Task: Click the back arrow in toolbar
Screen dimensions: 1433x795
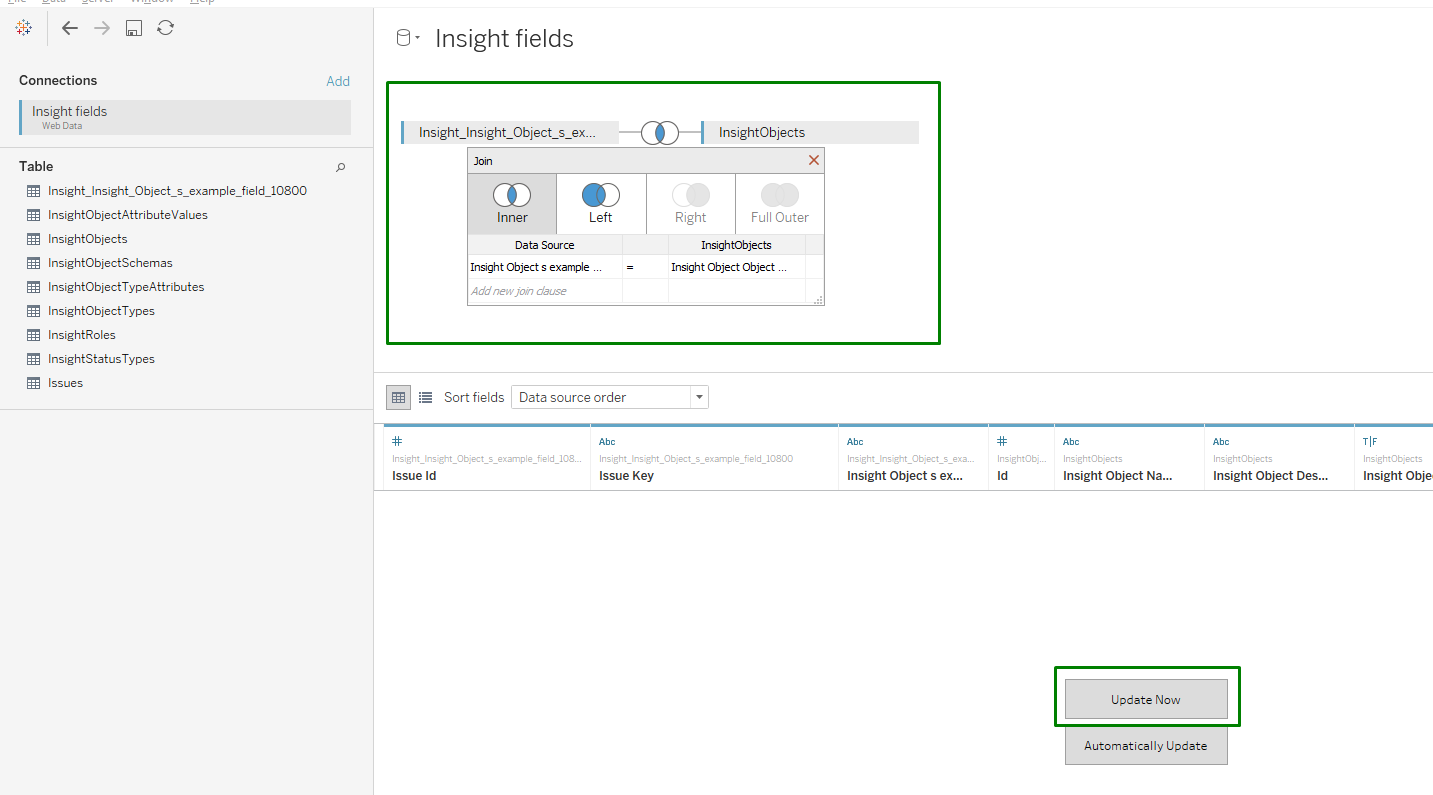Action: (x=70, y=28)
